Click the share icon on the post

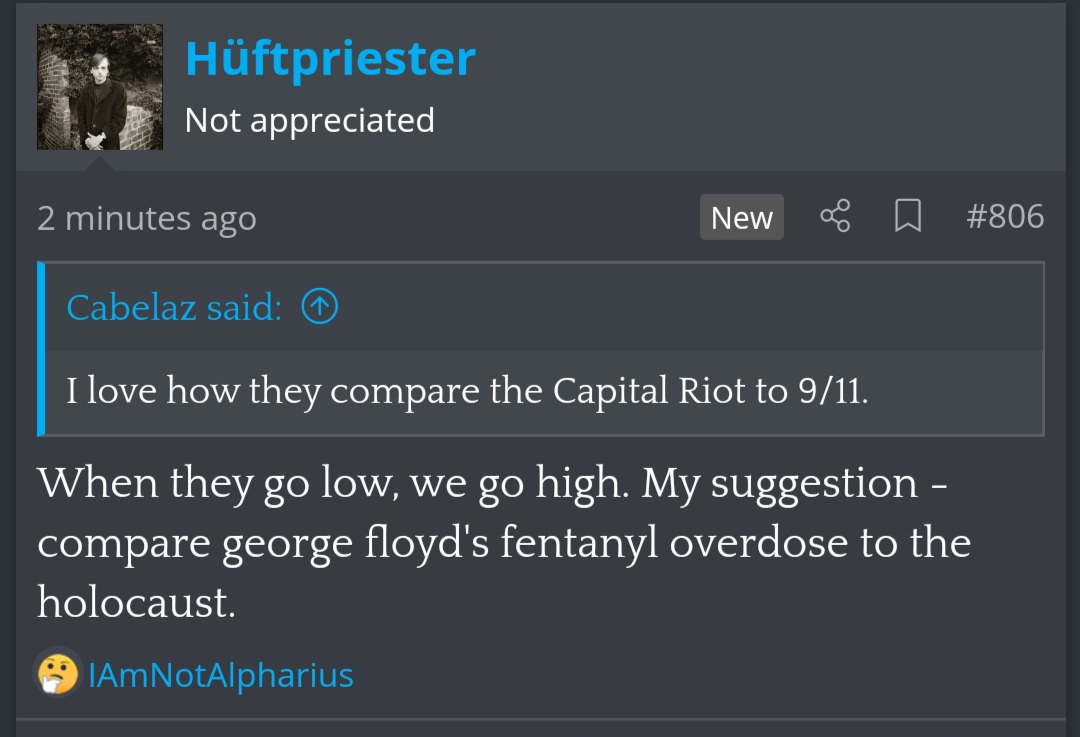click(835, 216)
